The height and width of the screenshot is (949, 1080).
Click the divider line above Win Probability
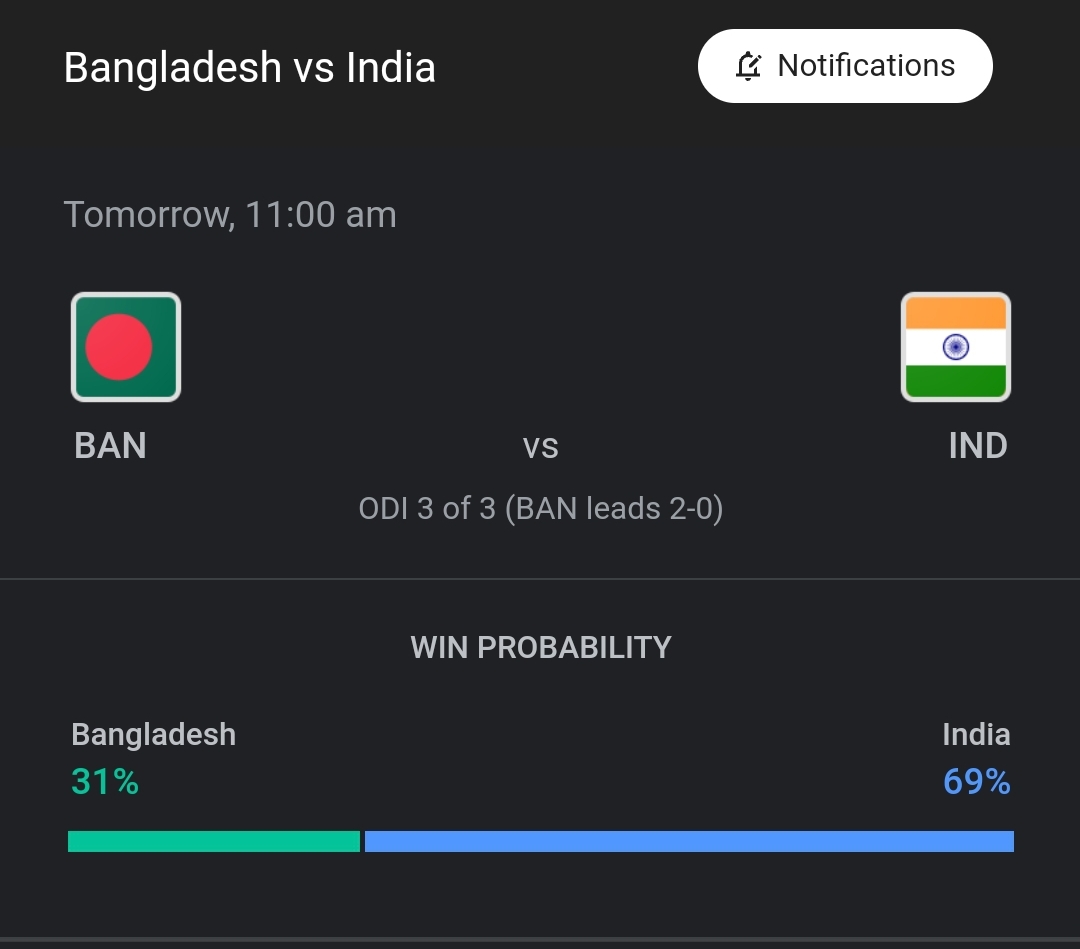click(x=540, y=579)
